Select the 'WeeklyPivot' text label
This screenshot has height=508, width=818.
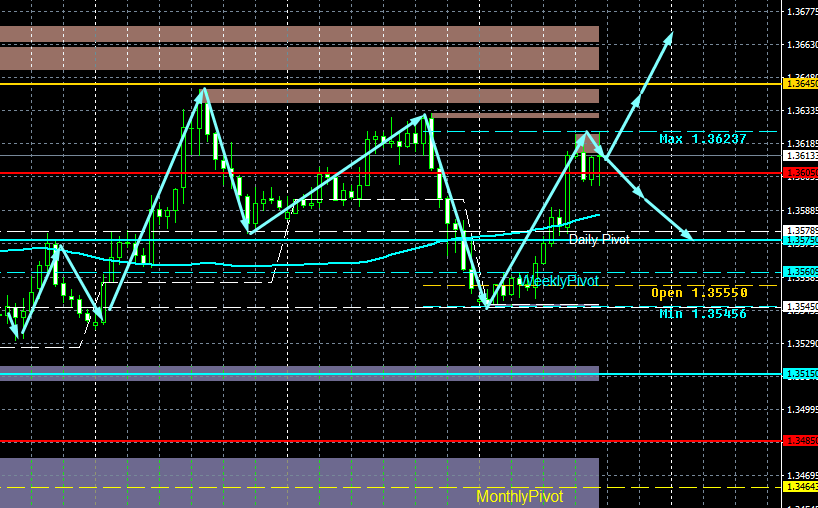click(560, 281)
